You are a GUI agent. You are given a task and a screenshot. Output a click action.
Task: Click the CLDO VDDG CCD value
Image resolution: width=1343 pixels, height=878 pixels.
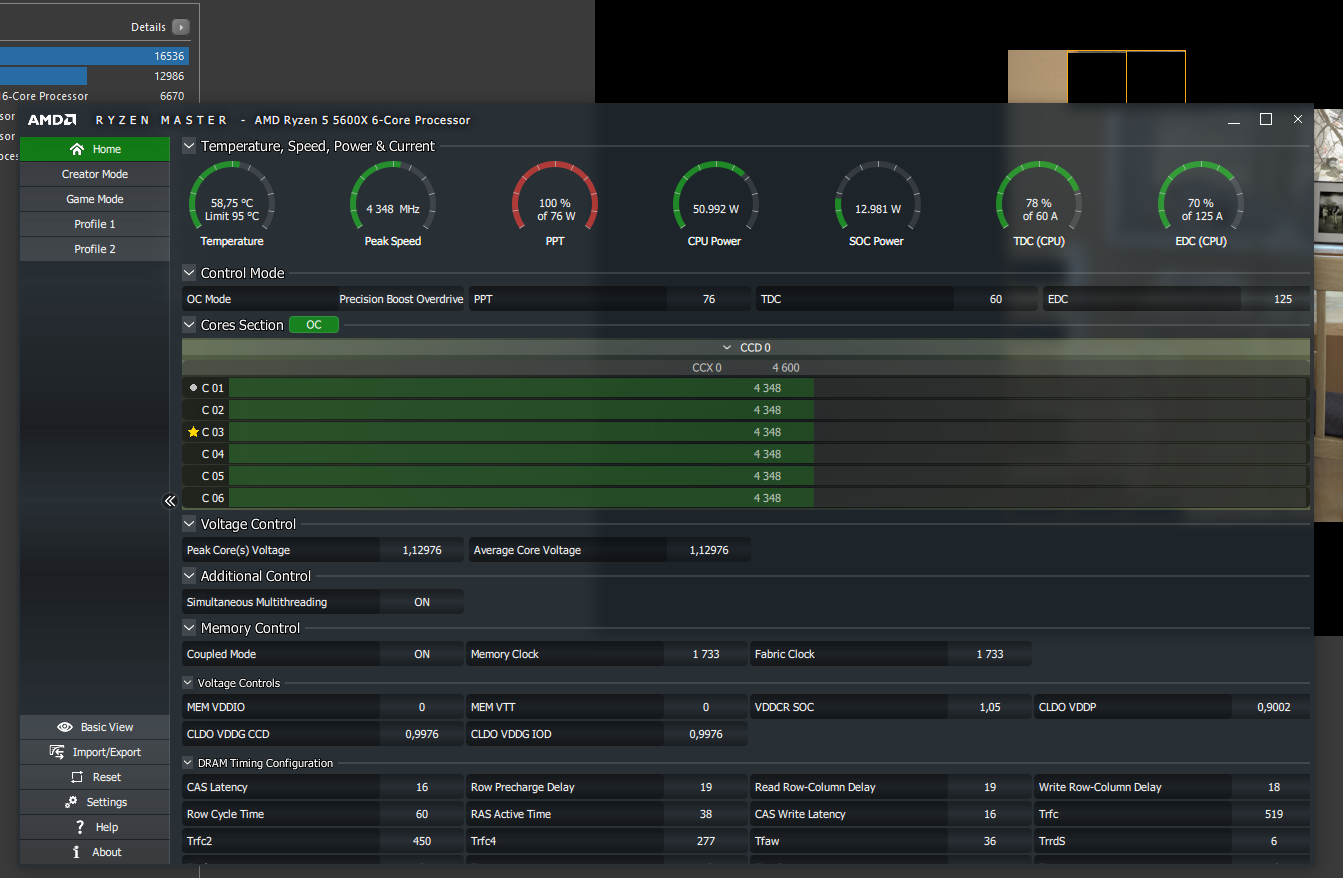coord(422,734)
